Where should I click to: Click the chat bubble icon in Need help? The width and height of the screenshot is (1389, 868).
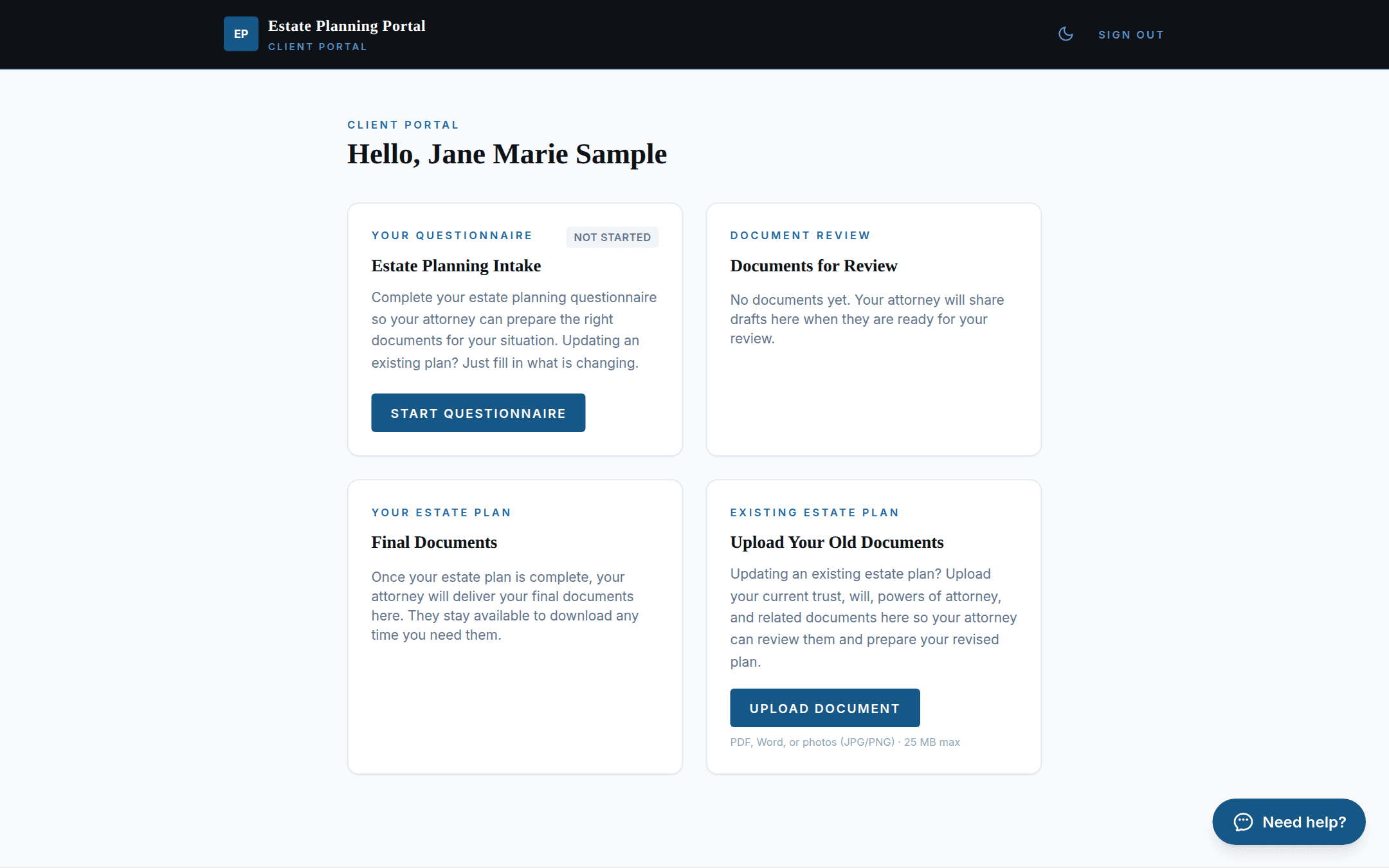1243,822
